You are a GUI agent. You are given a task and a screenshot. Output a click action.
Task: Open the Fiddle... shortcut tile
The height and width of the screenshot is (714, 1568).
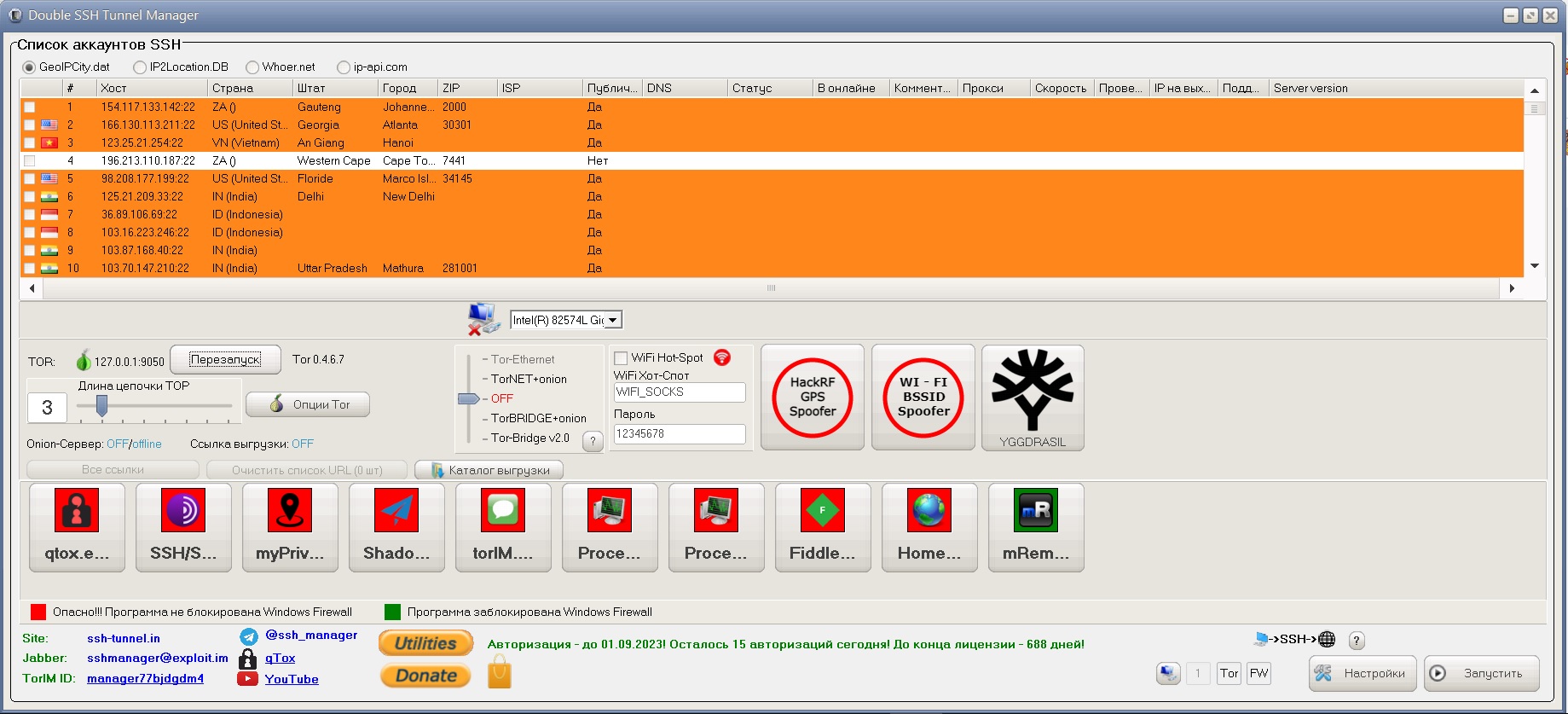click(823, 527)
